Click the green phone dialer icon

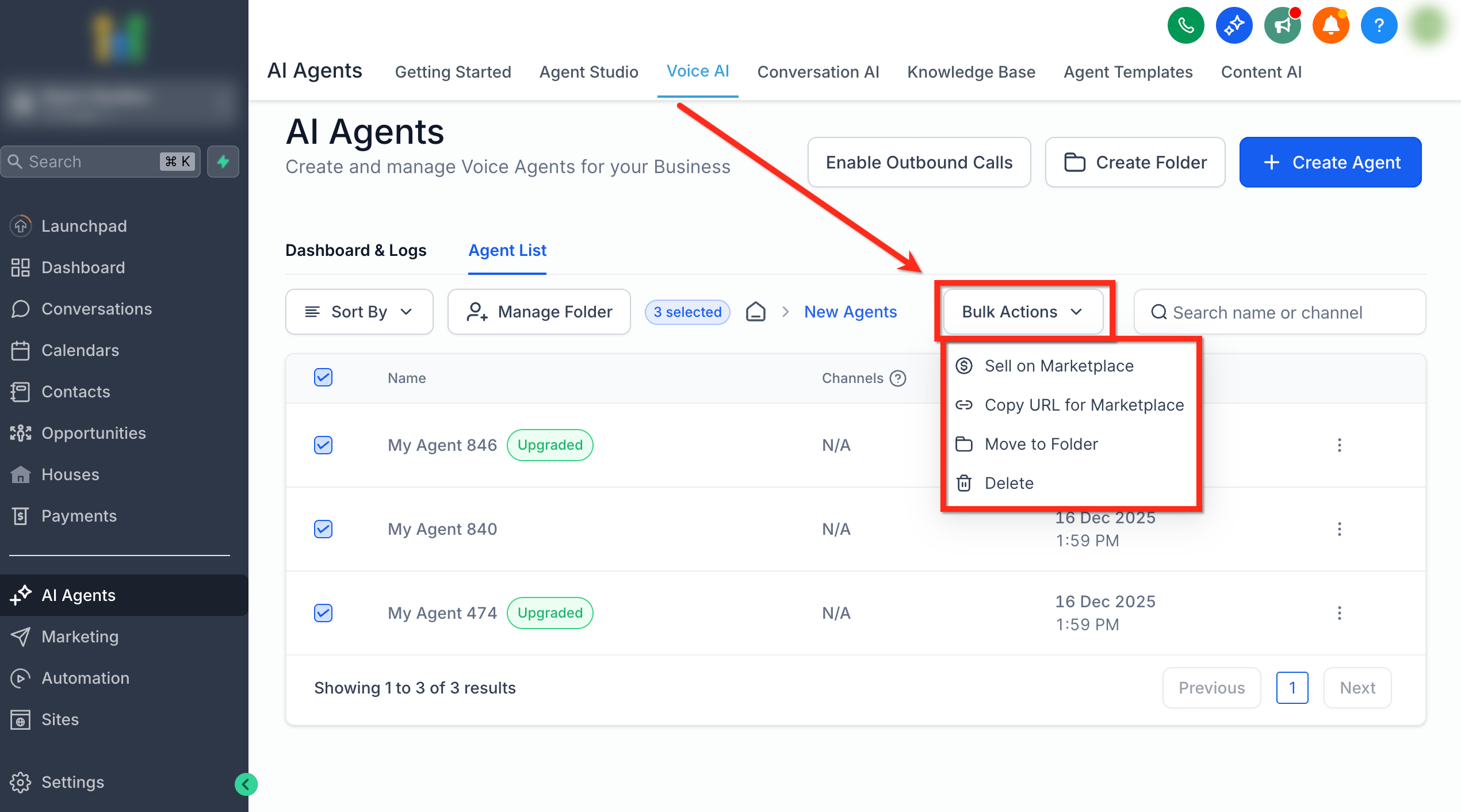coord(1185,25)
